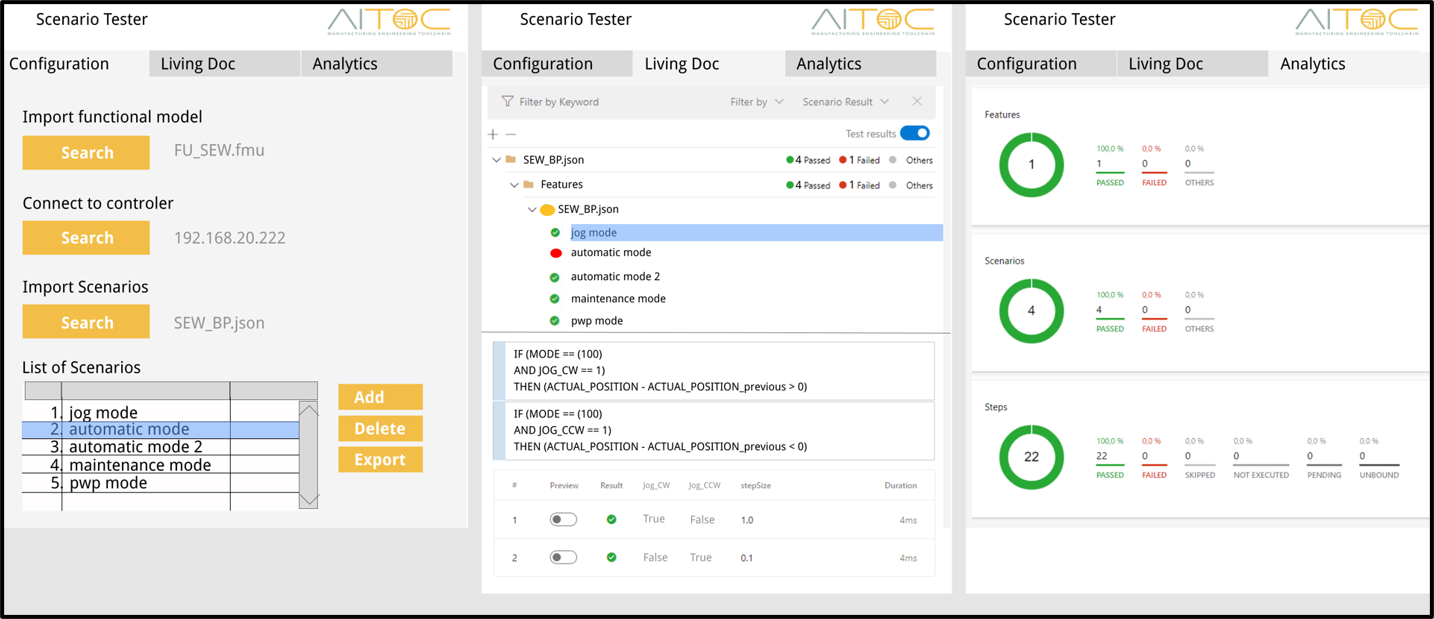Click Search under Import functional model
The height and width of the screenshot is (619, 1434).
86,153
